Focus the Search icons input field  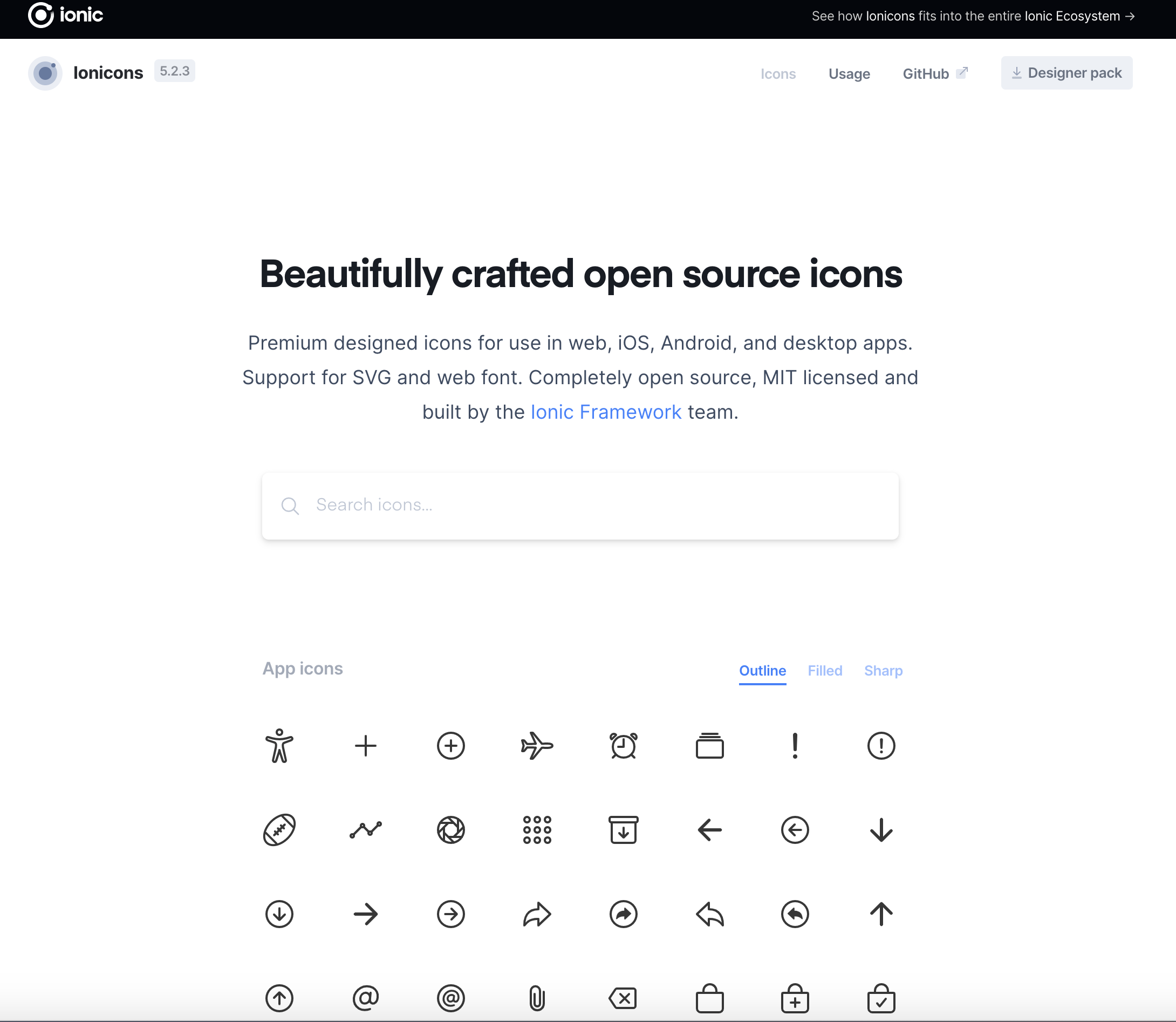coord(580,506)
